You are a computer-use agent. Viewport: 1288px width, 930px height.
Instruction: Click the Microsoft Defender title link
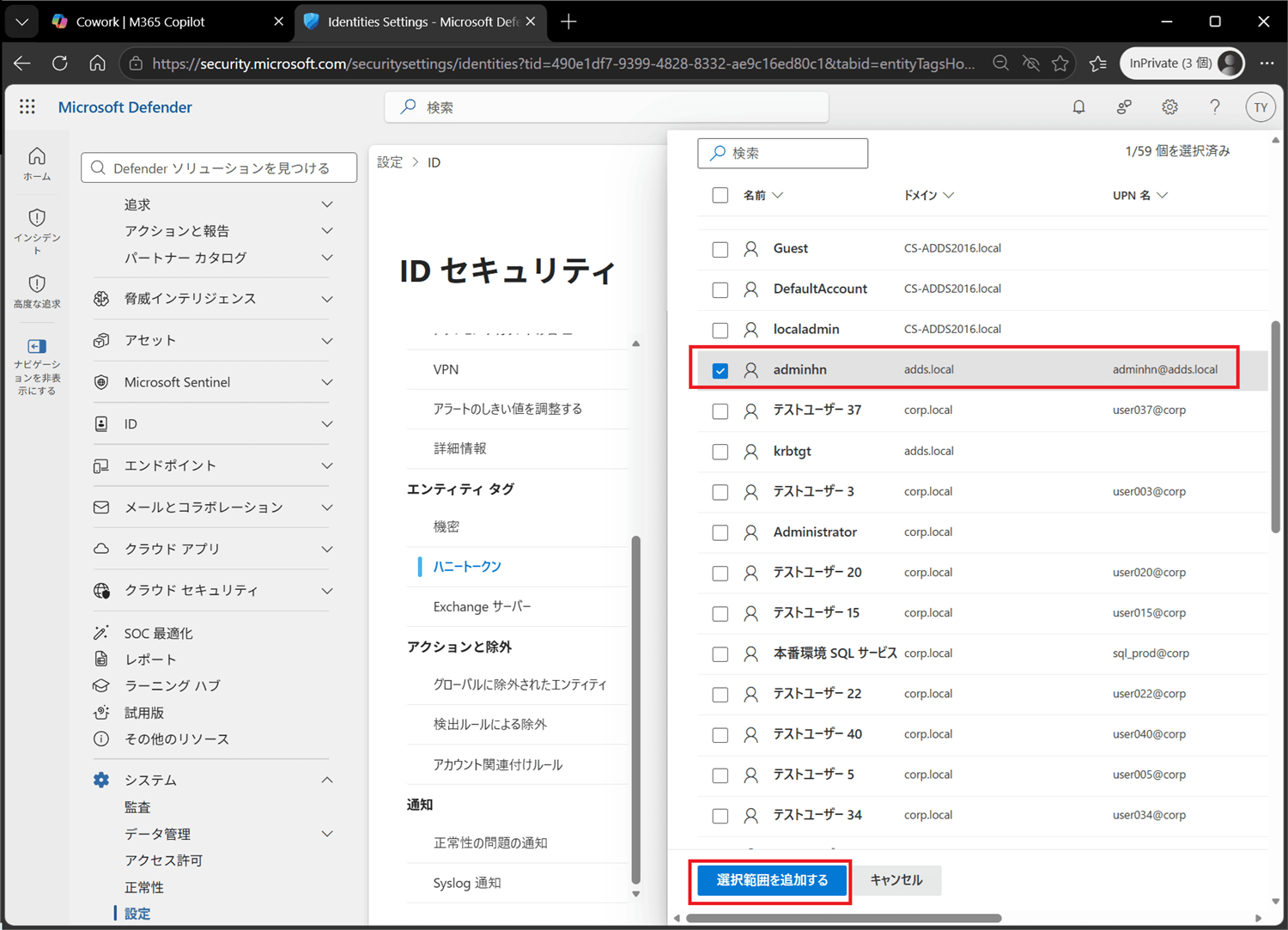[x=125, y=107]
